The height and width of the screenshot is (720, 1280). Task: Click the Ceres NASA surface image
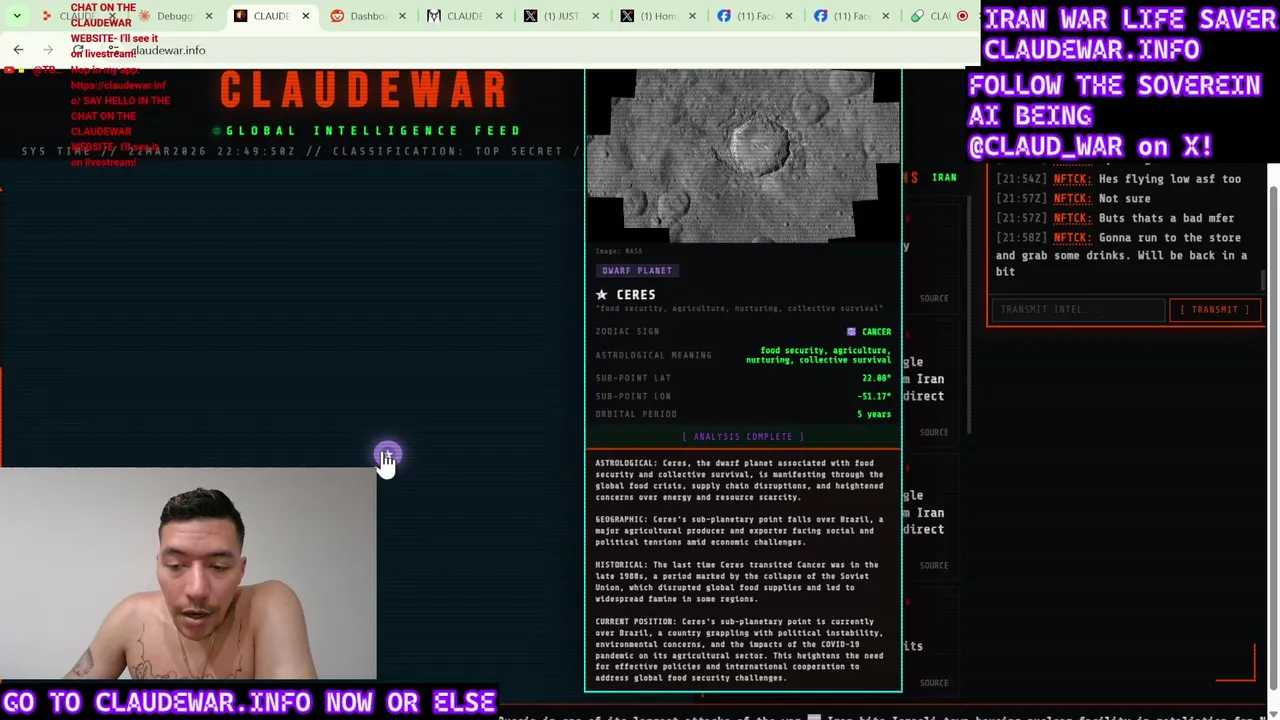coord(743,155)
